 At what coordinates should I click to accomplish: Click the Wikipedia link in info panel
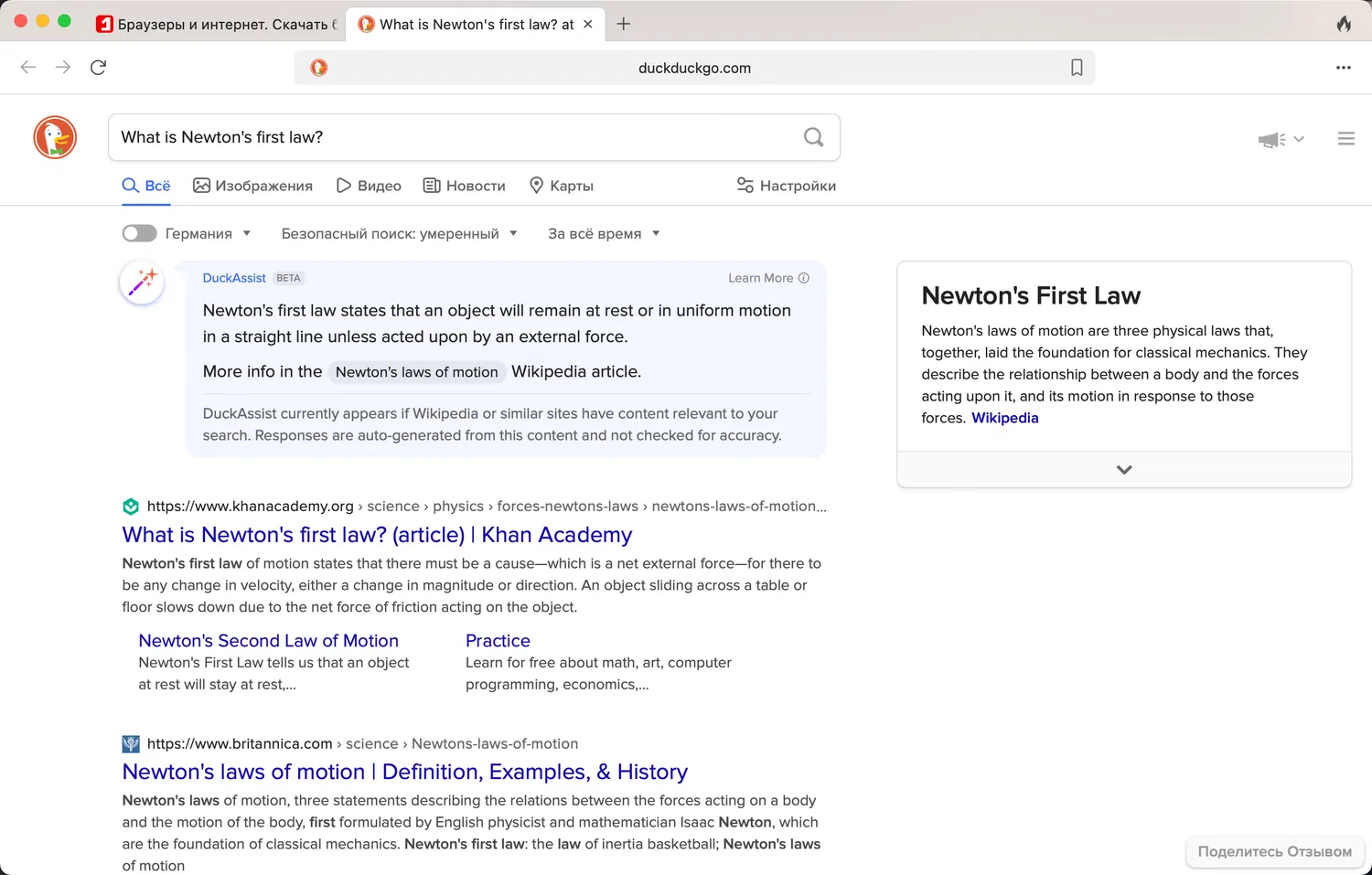tap(1004, 418)
